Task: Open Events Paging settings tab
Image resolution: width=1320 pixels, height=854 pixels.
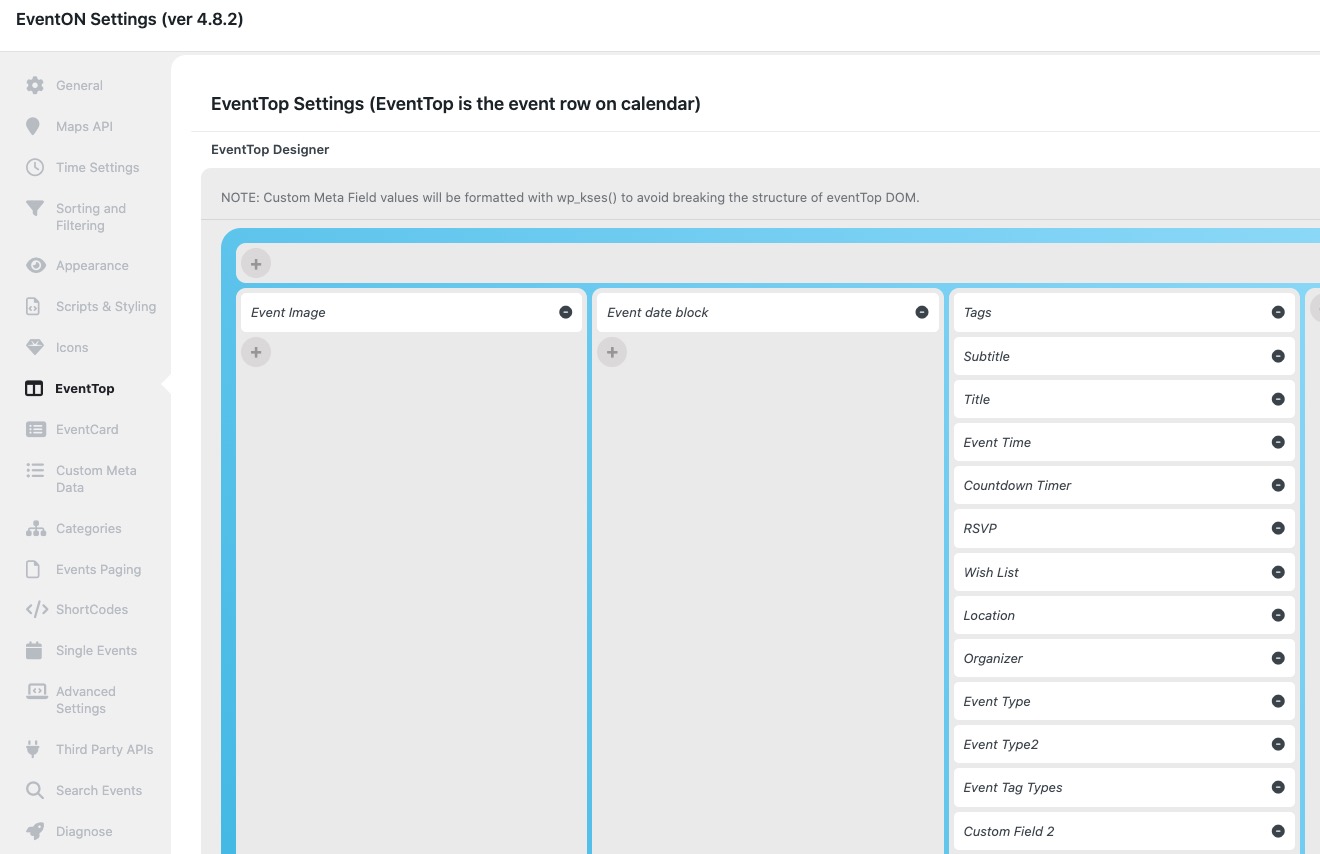Action: pos(98,569)
